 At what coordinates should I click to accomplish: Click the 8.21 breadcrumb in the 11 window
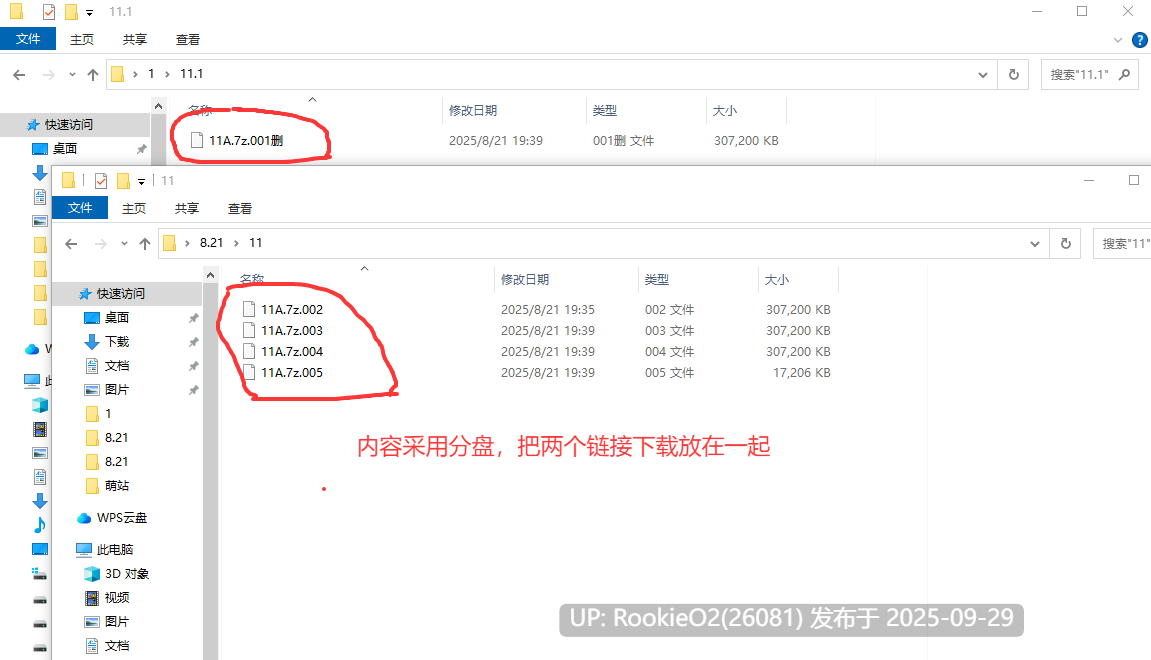tap(211, 243)
